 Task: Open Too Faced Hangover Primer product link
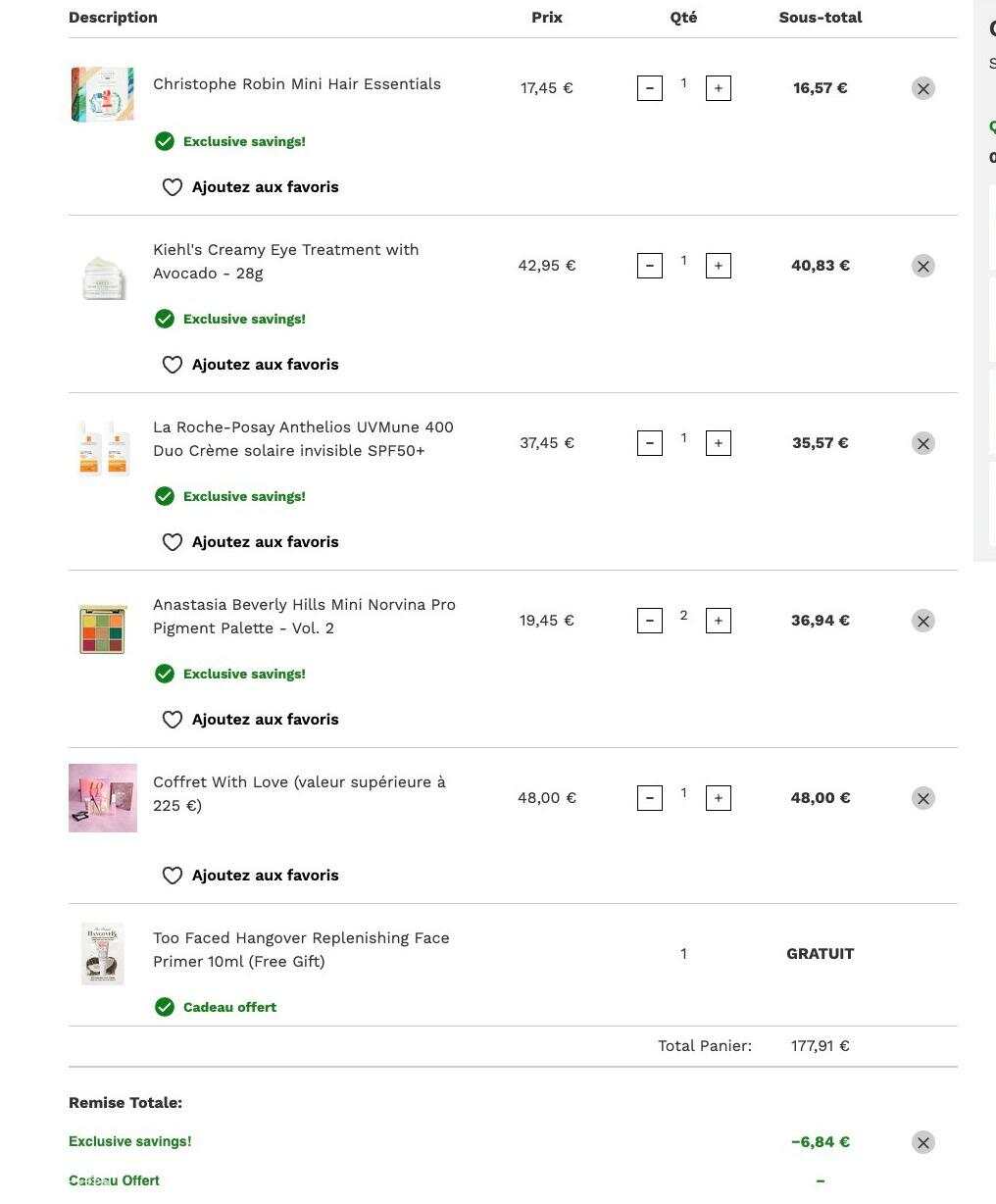pyautogui.click(x=301, y=950)
